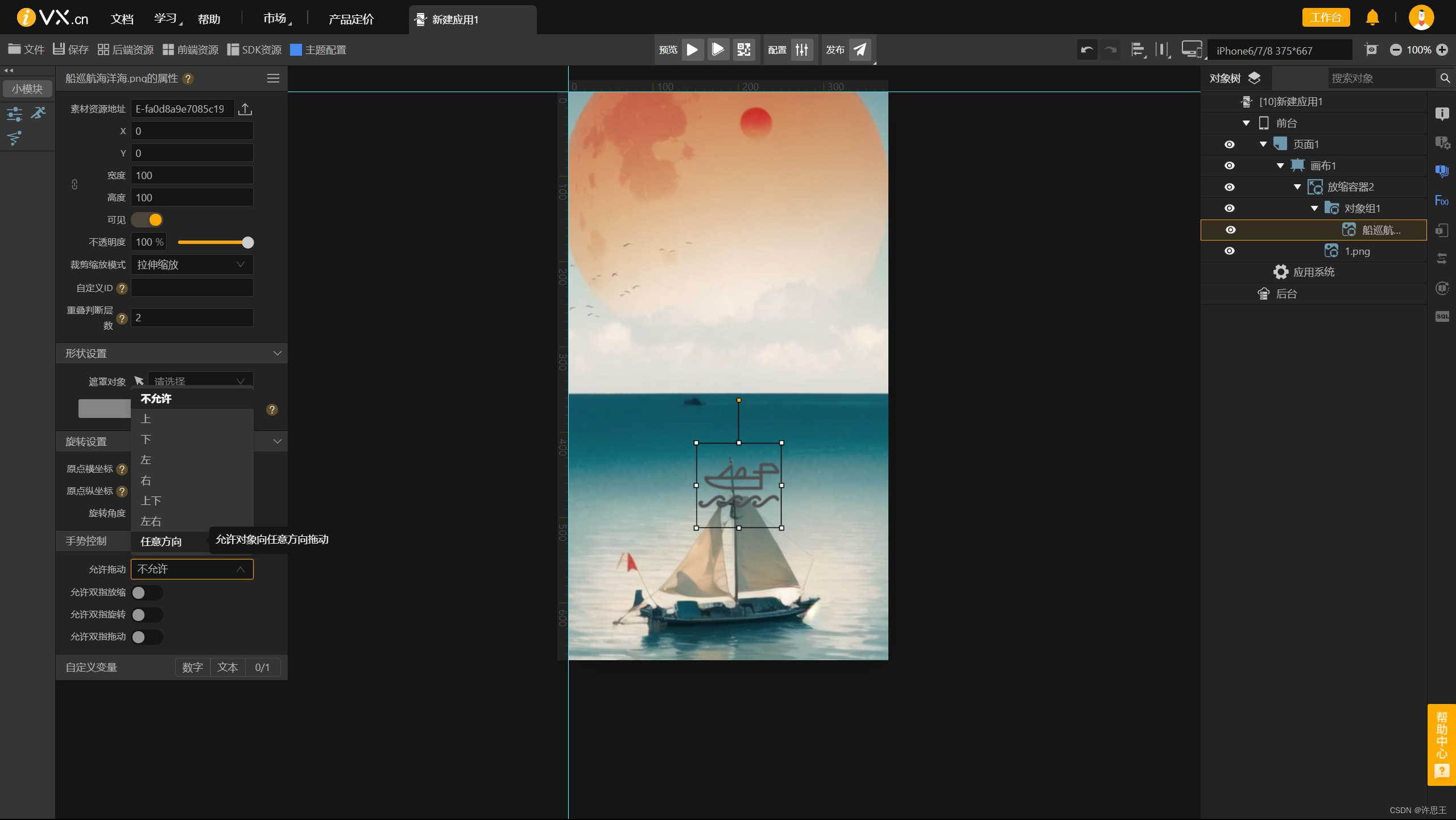Click the opacity slider handle
The height and width of the screenshot is (820, 1456).
pyautogui.click(x=247, y=243)
